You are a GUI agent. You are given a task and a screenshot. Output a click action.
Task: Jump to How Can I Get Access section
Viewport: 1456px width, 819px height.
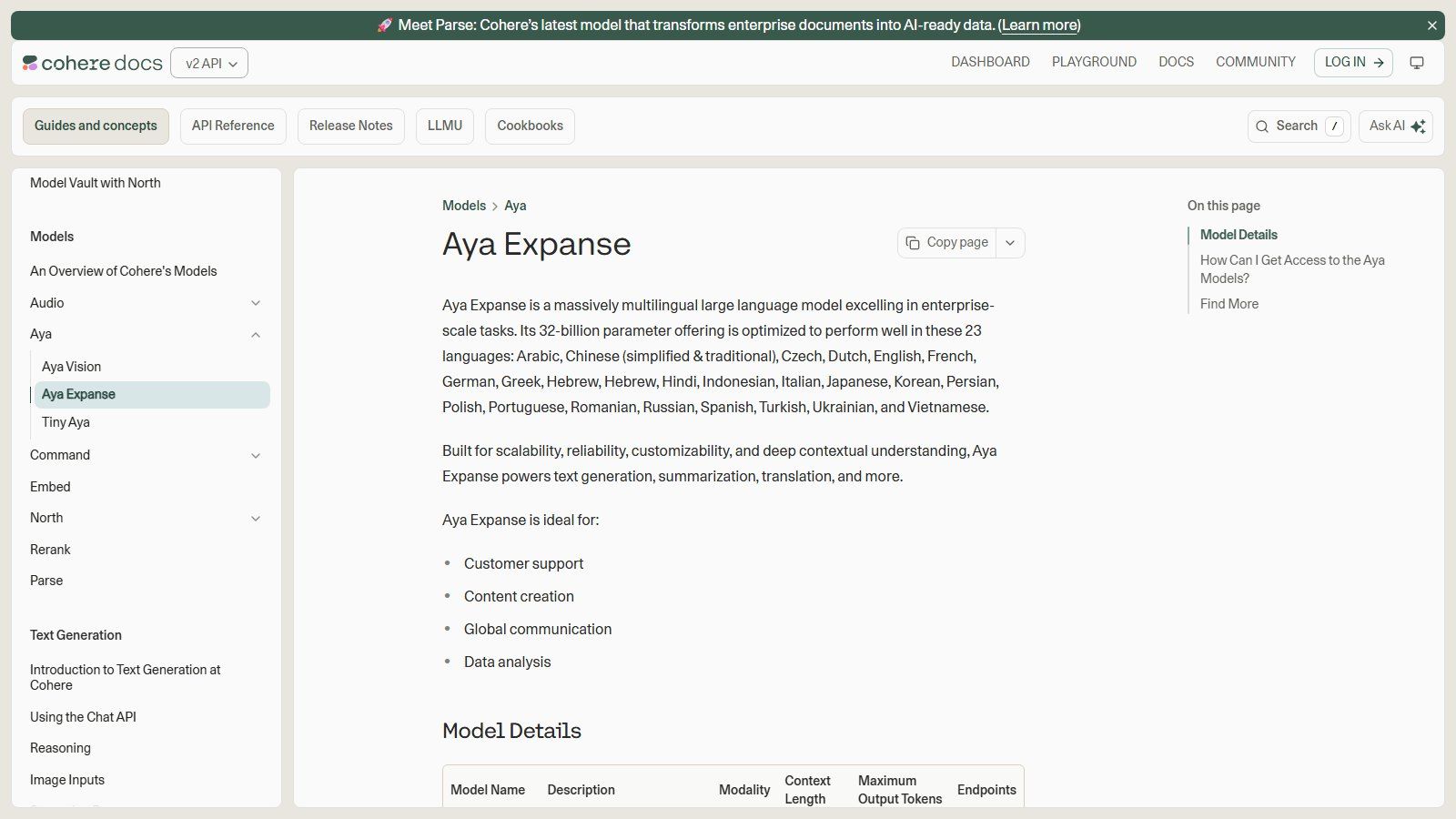point(1292,269)
